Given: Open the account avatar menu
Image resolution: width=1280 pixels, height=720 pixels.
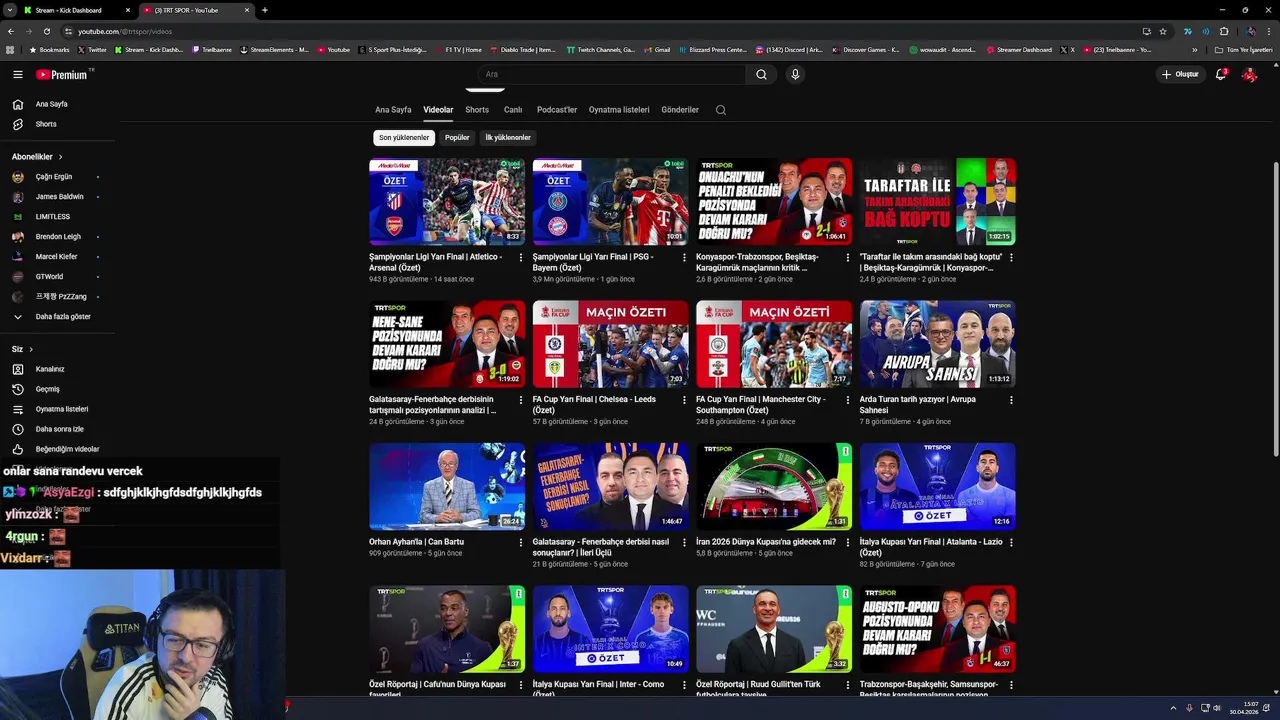Looking at the screenshot, I should [x=1249, y=74].
